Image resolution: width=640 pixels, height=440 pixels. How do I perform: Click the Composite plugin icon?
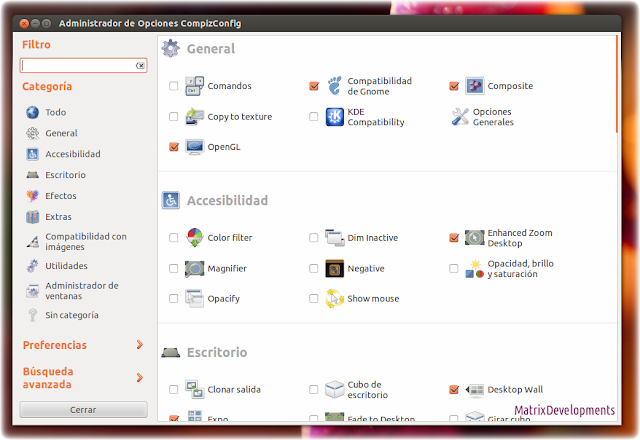coord(475,86)
